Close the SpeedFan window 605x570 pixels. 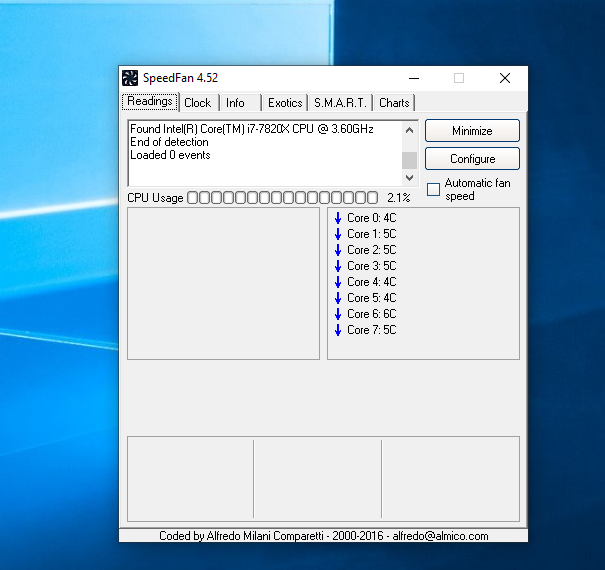505,78
